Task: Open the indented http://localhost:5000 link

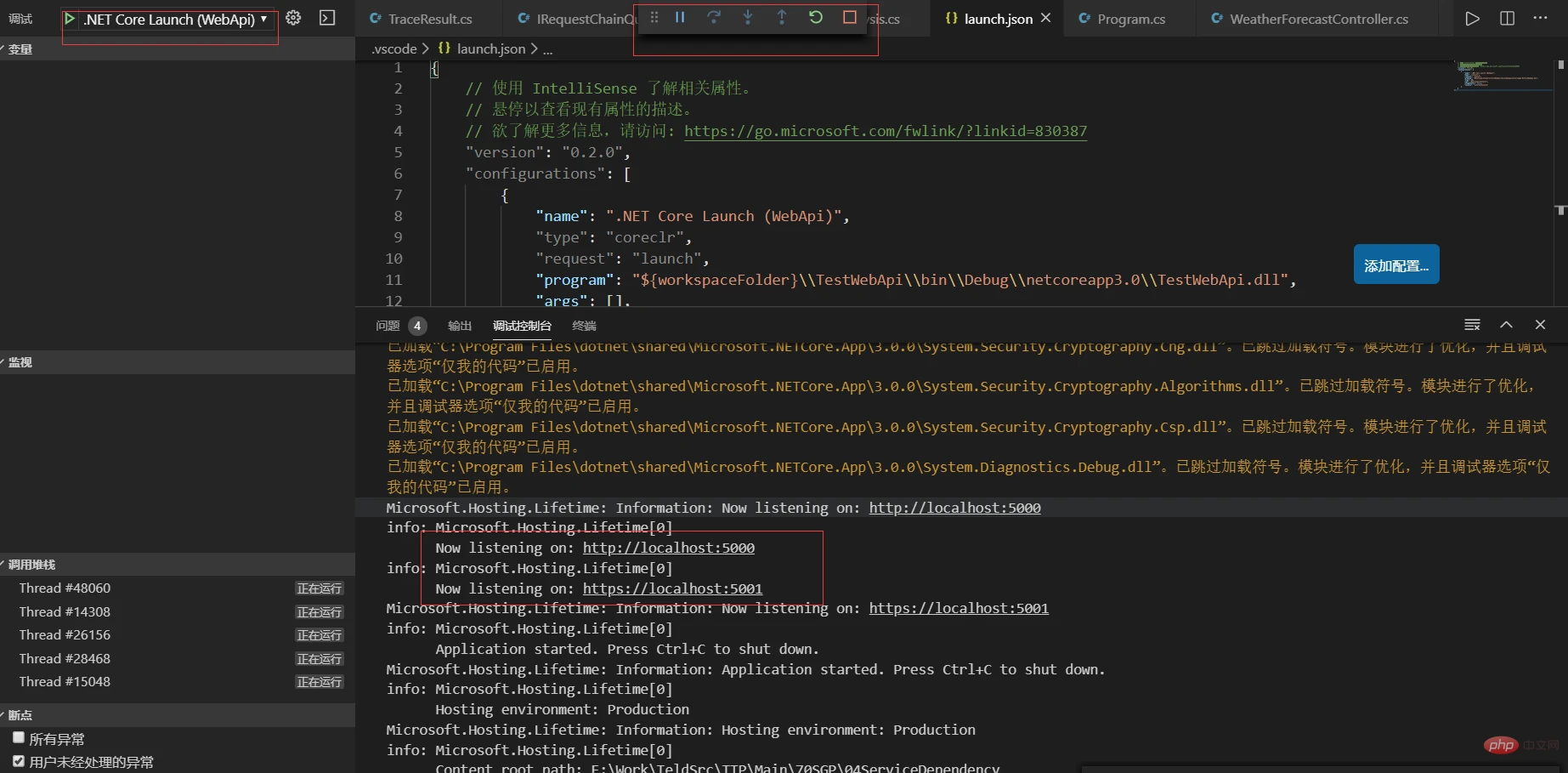Action: pyautogui.click(x=669, y=548)
